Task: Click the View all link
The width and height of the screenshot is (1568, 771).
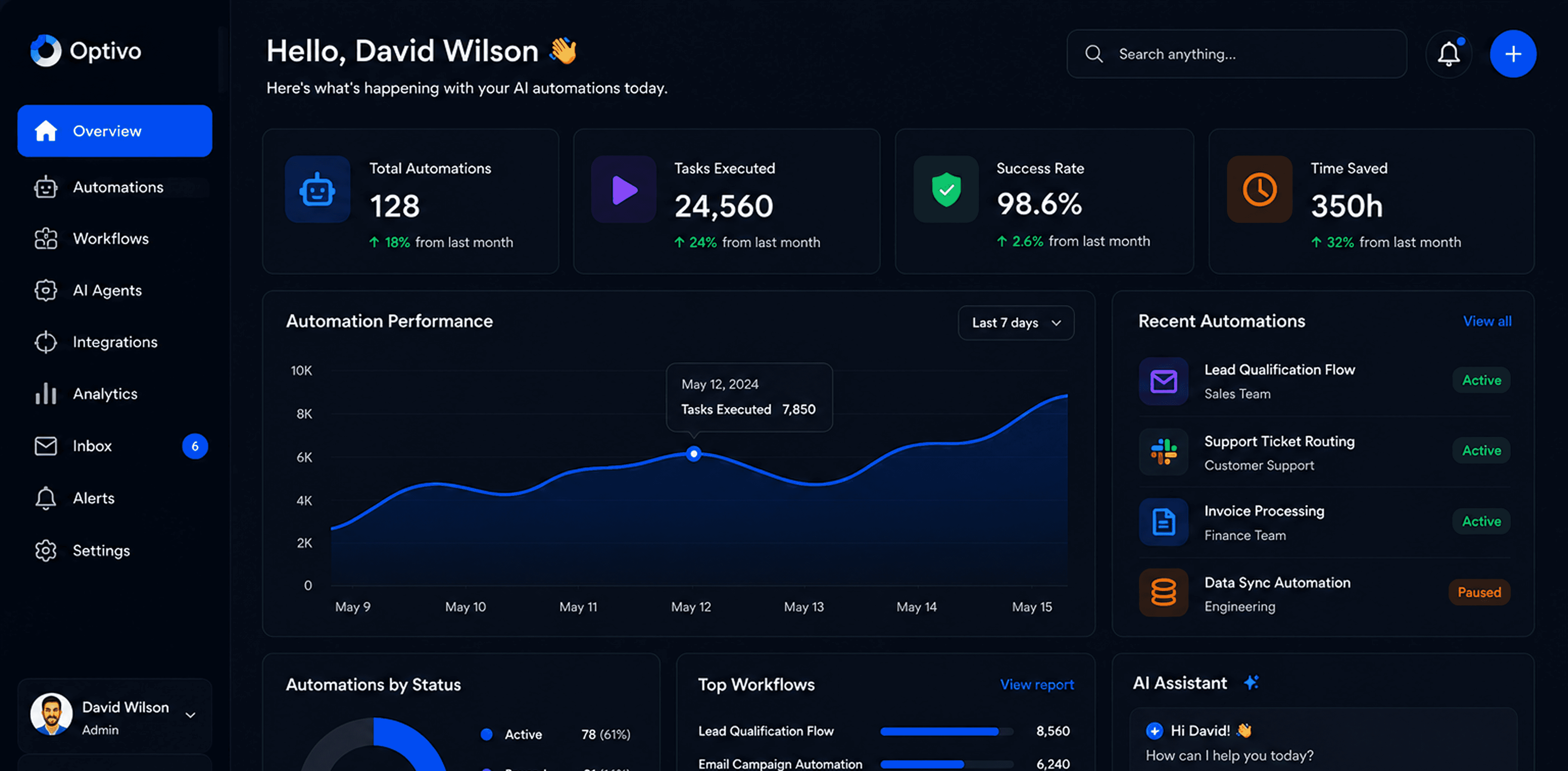Action: pyautogui.click(x=1486, y=321)
